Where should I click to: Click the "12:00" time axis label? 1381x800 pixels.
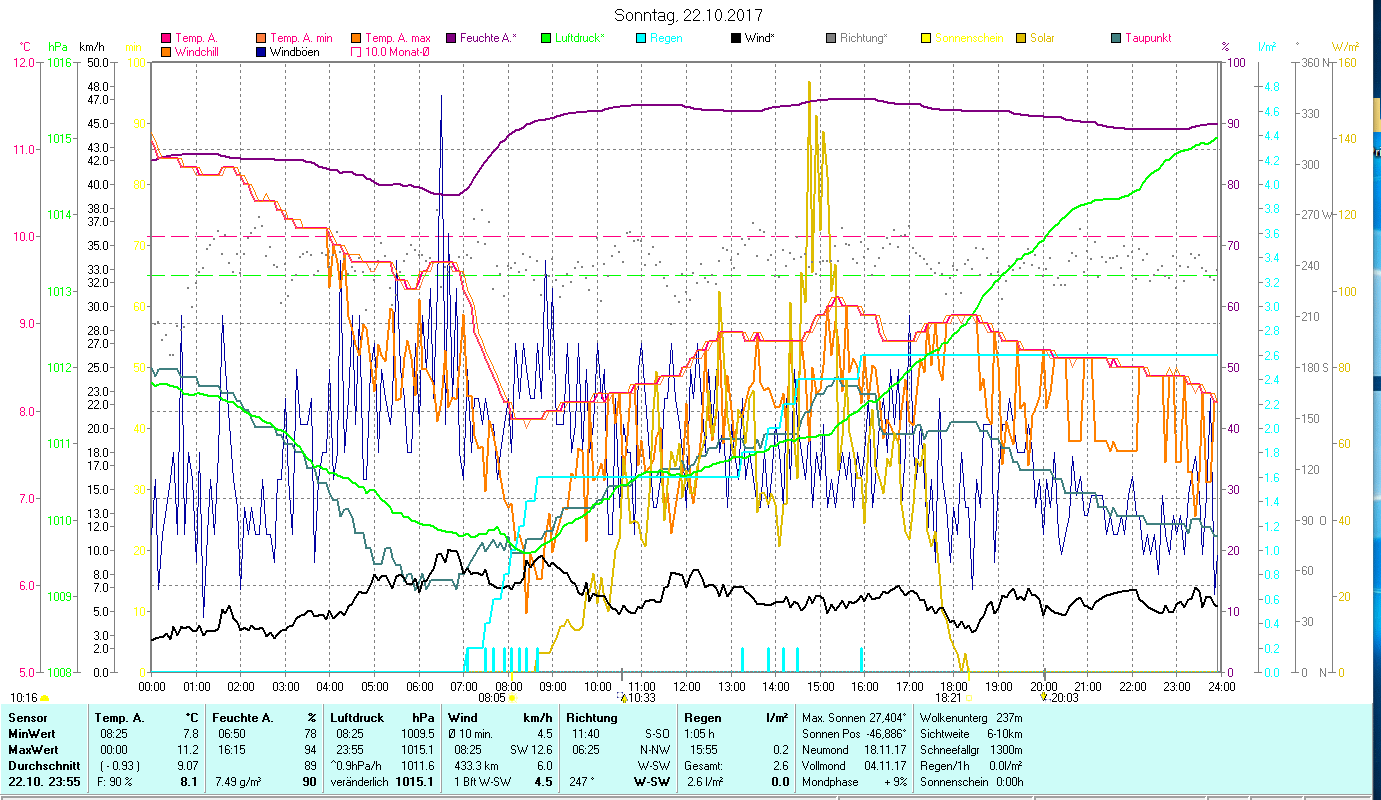tap(687, 686)
